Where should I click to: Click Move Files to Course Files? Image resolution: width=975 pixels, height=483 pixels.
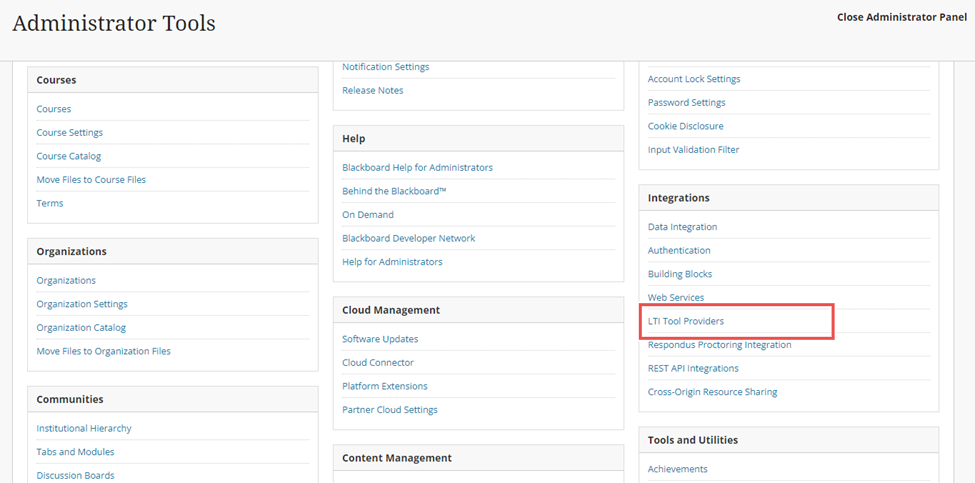pos(91,180)
